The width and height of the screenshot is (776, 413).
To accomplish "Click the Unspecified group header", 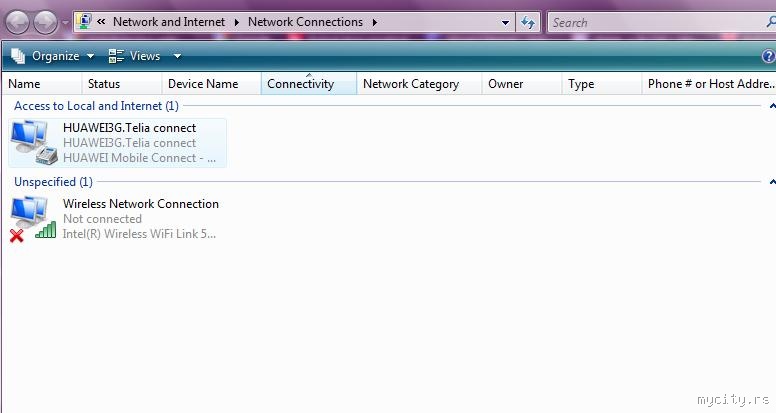I will tap(53, 182).
